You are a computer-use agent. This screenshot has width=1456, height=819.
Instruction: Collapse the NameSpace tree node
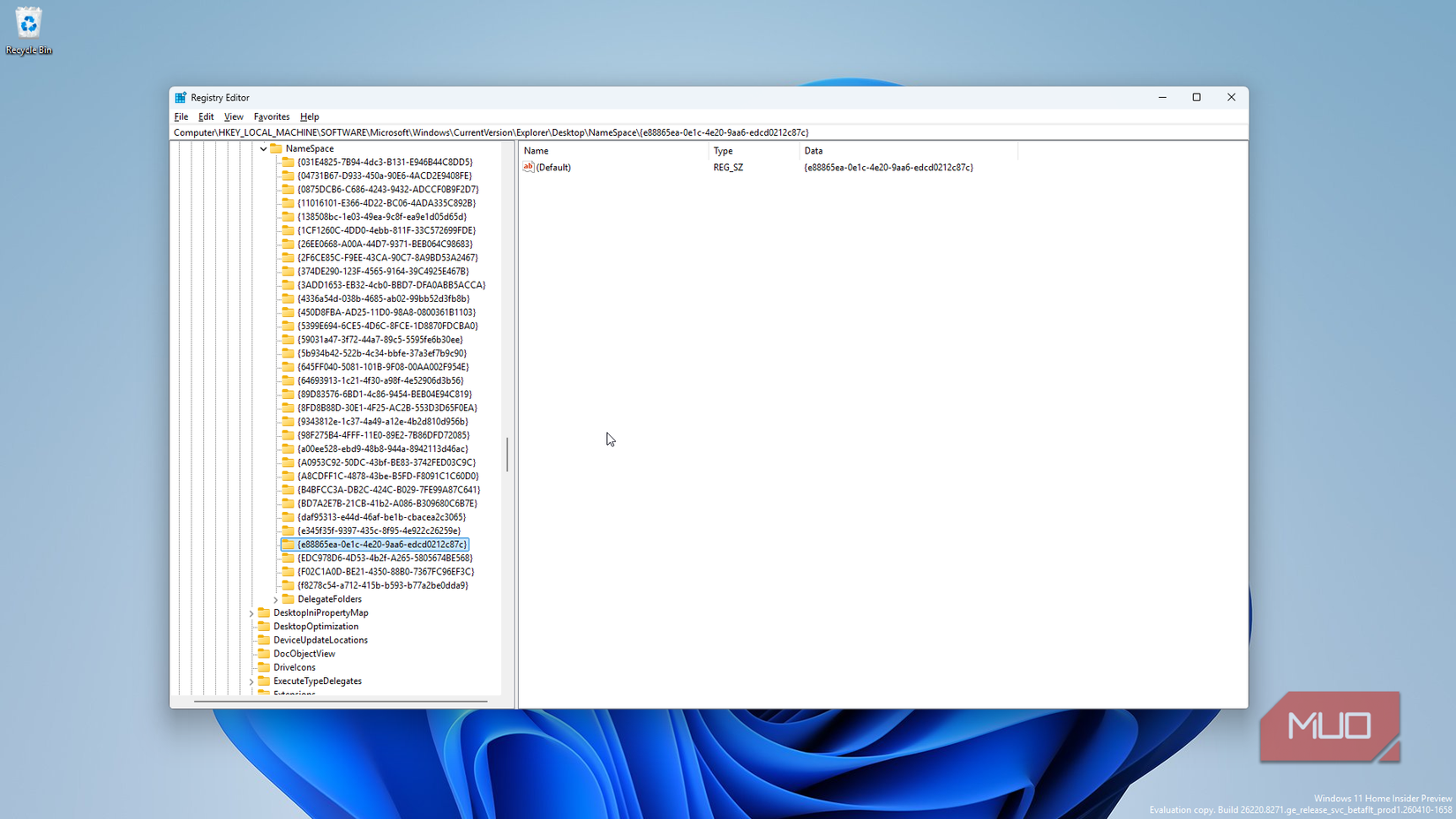tap(263, 149)
